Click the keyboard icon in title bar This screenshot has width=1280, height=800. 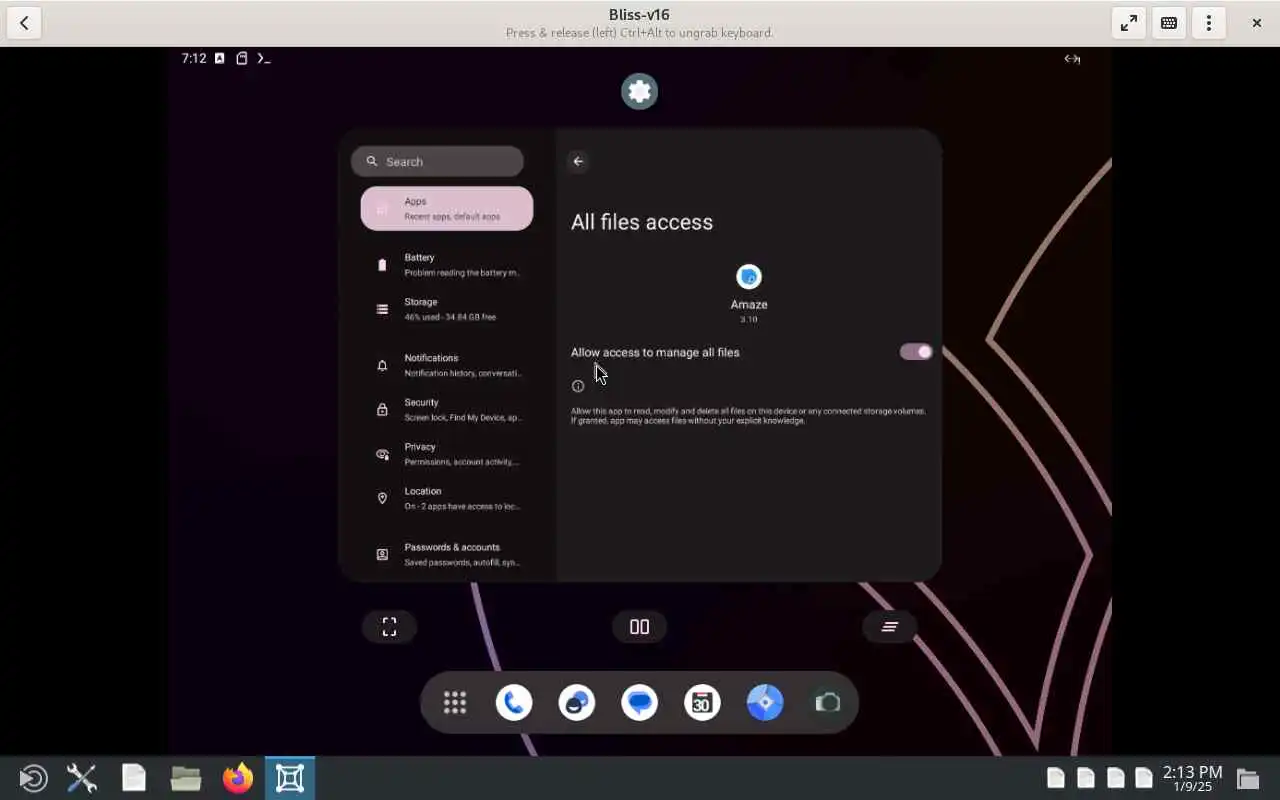[x=1169, y=23]
